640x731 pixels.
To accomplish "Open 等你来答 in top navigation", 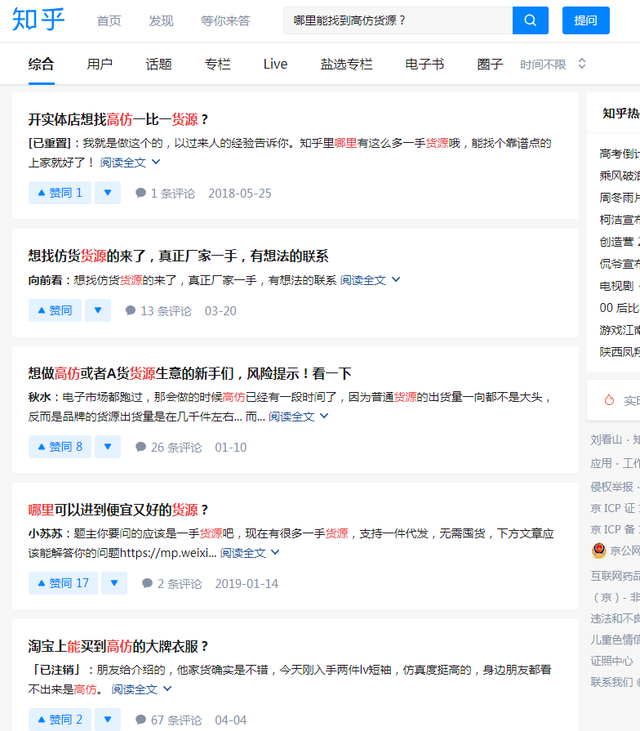I will 226,21.
